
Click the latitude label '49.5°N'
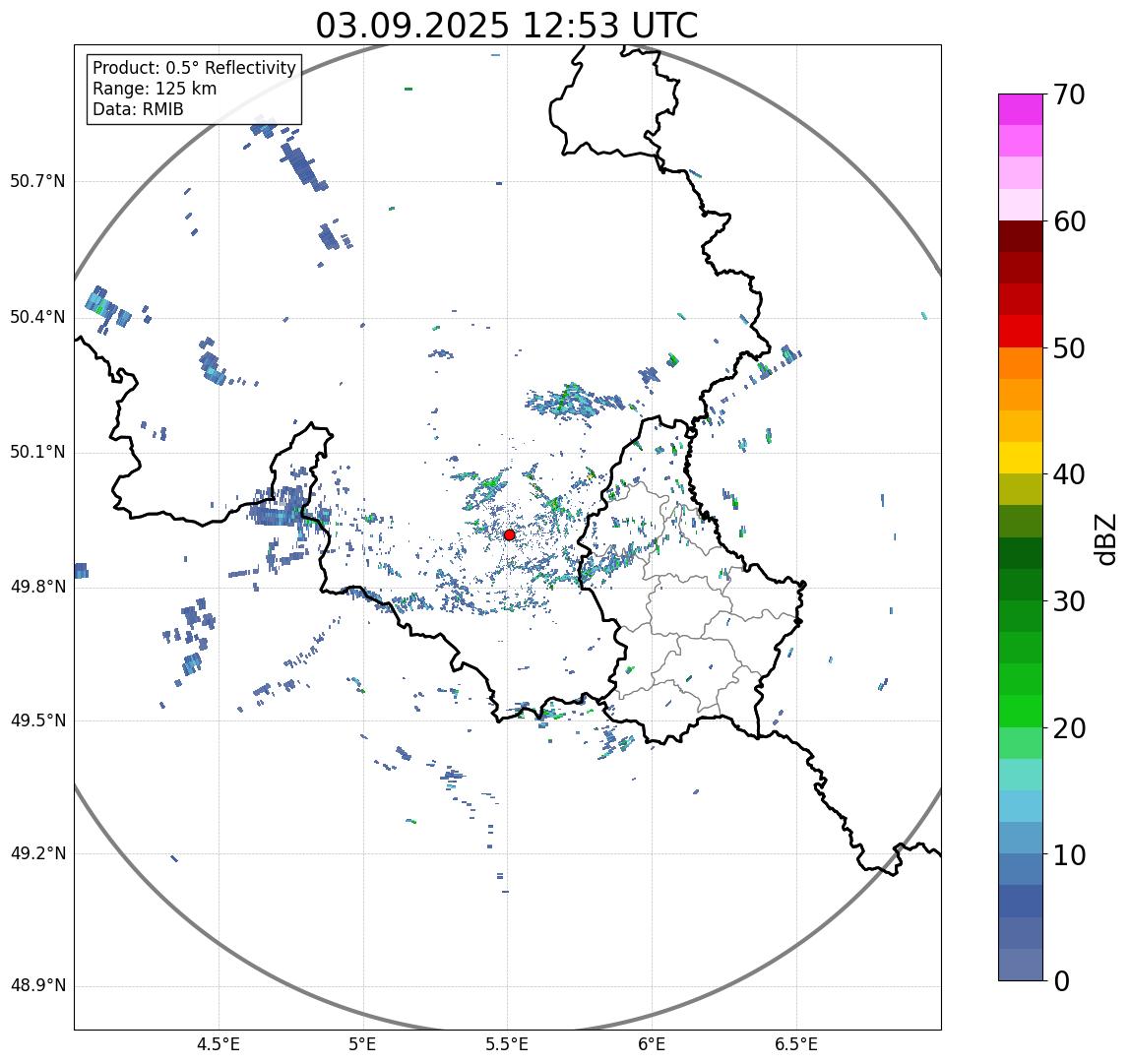37,720
